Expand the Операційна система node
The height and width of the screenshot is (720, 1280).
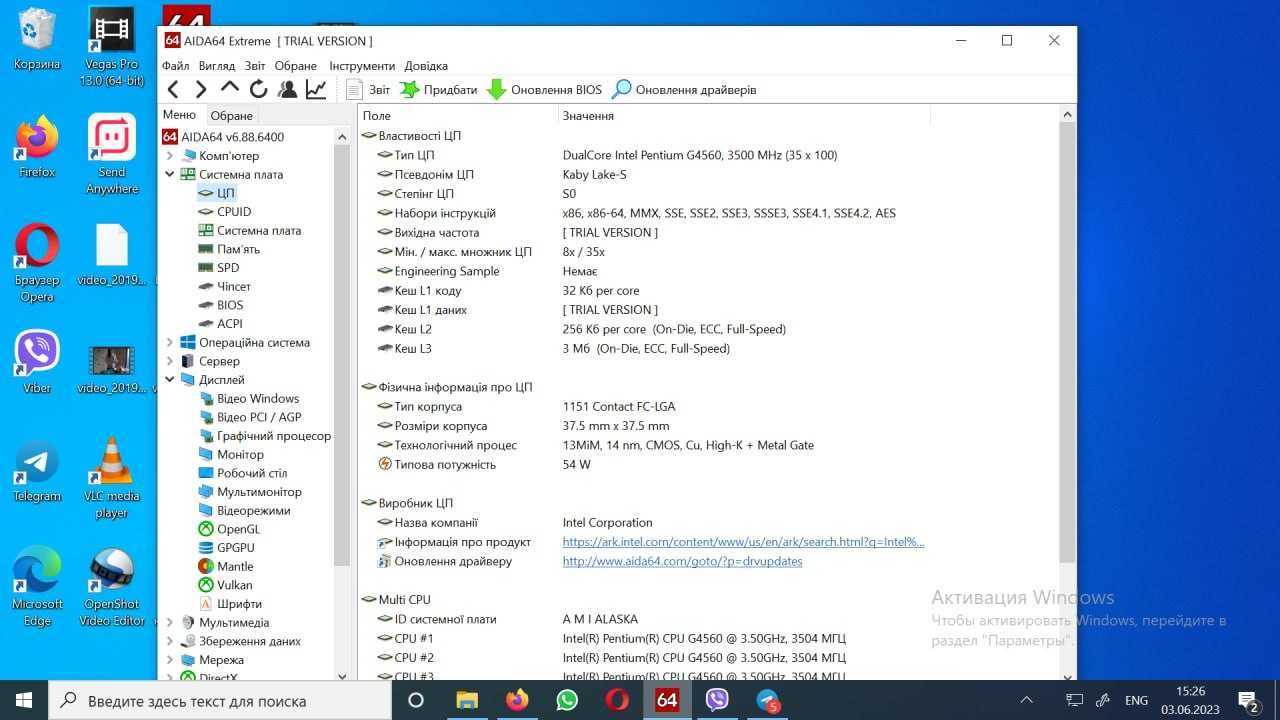(170, 343)
